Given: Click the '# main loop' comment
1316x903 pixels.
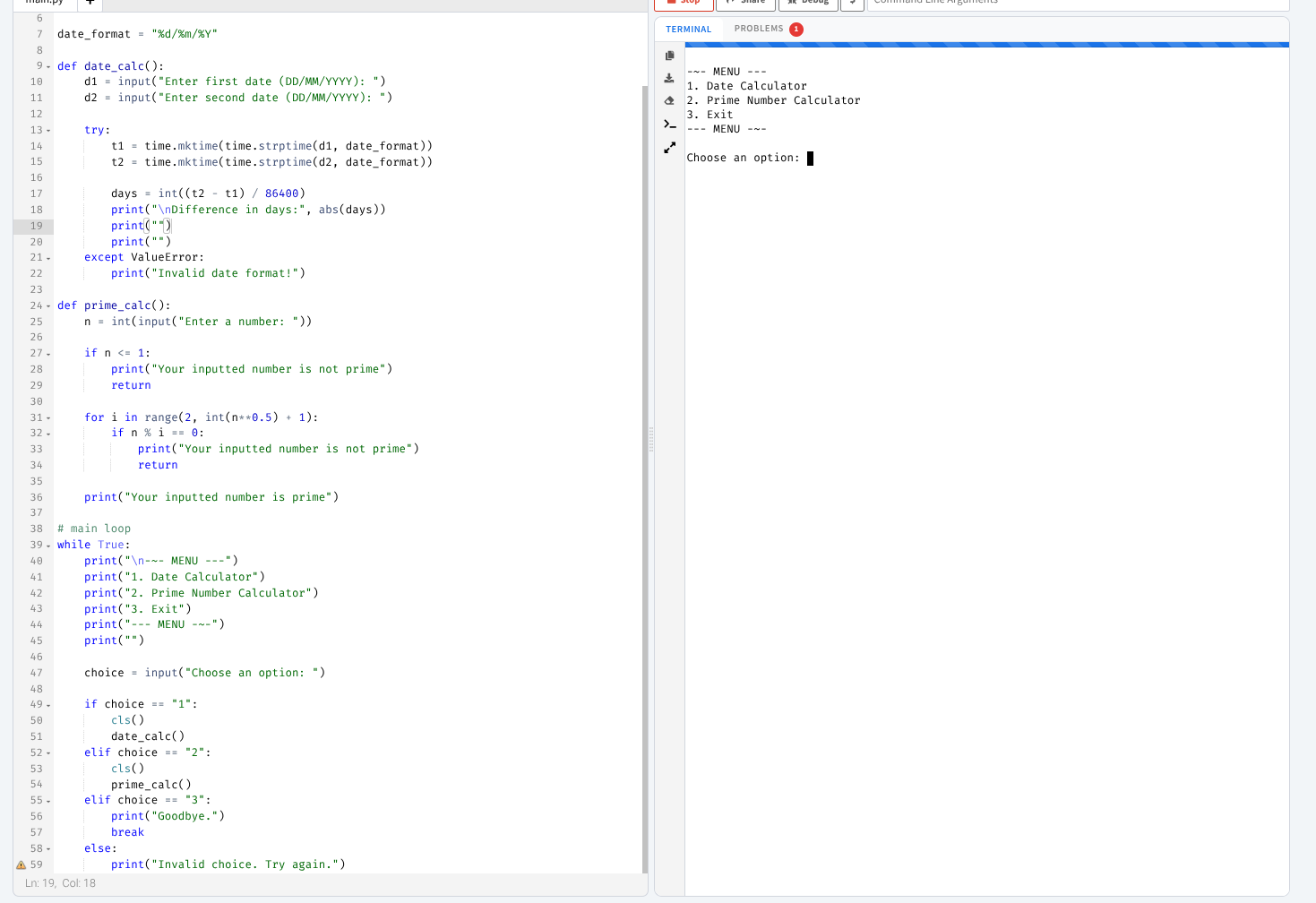Looking at the screenshot, I should click(x=94, y=529).
